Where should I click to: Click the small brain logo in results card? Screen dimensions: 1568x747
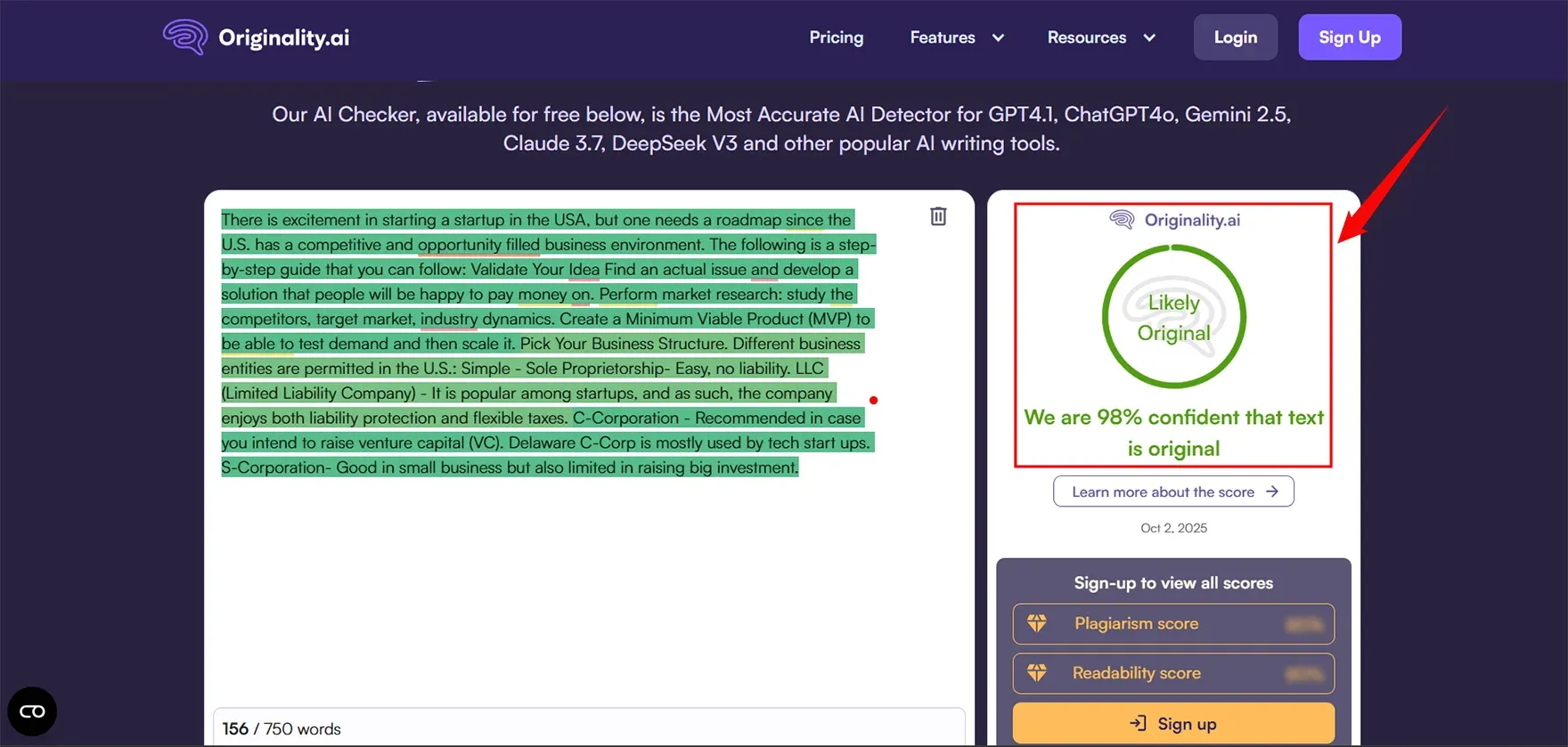[1122, 220]
